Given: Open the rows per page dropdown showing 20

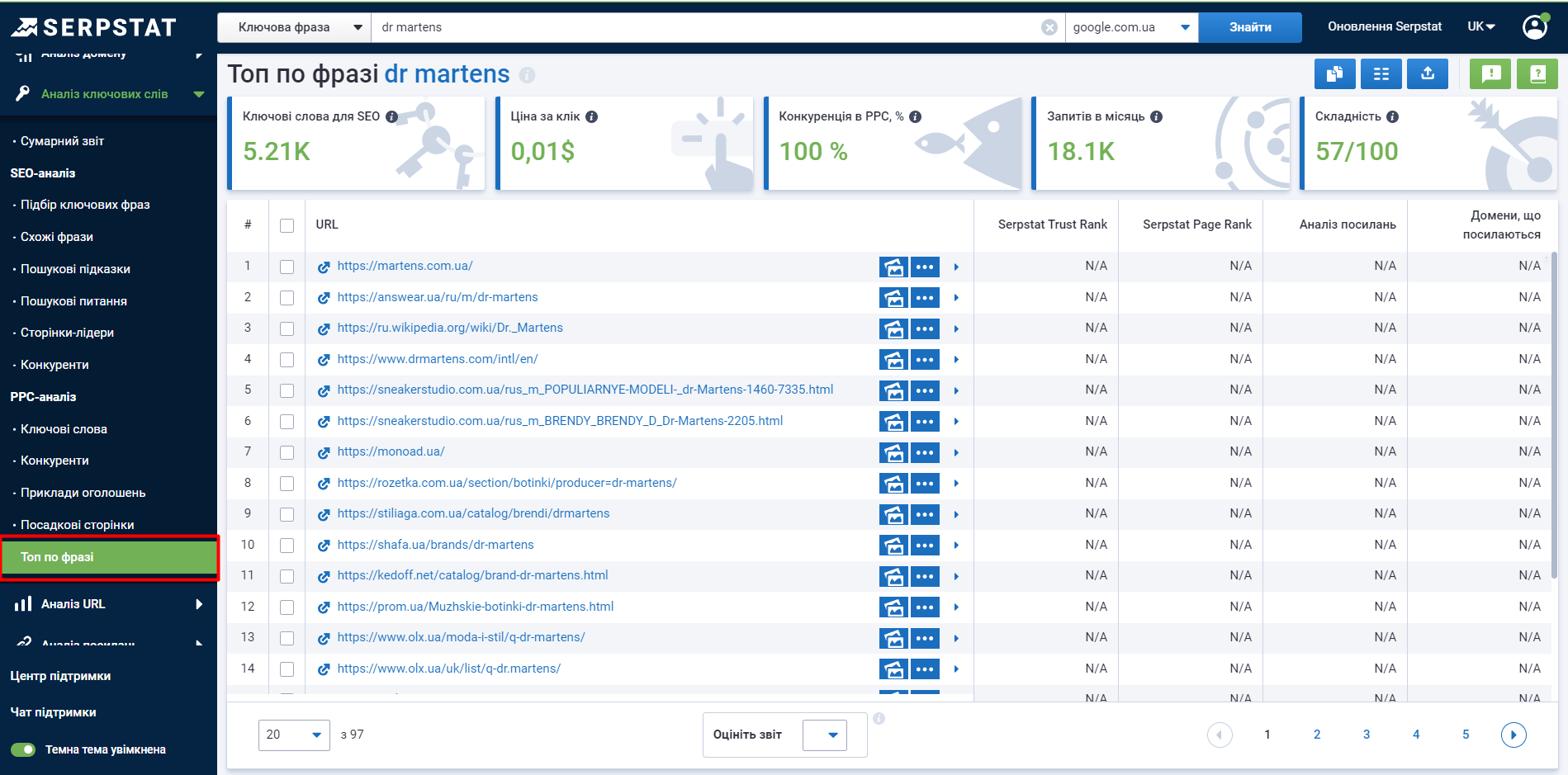Looking at the screenshot, I should (293, 735).
